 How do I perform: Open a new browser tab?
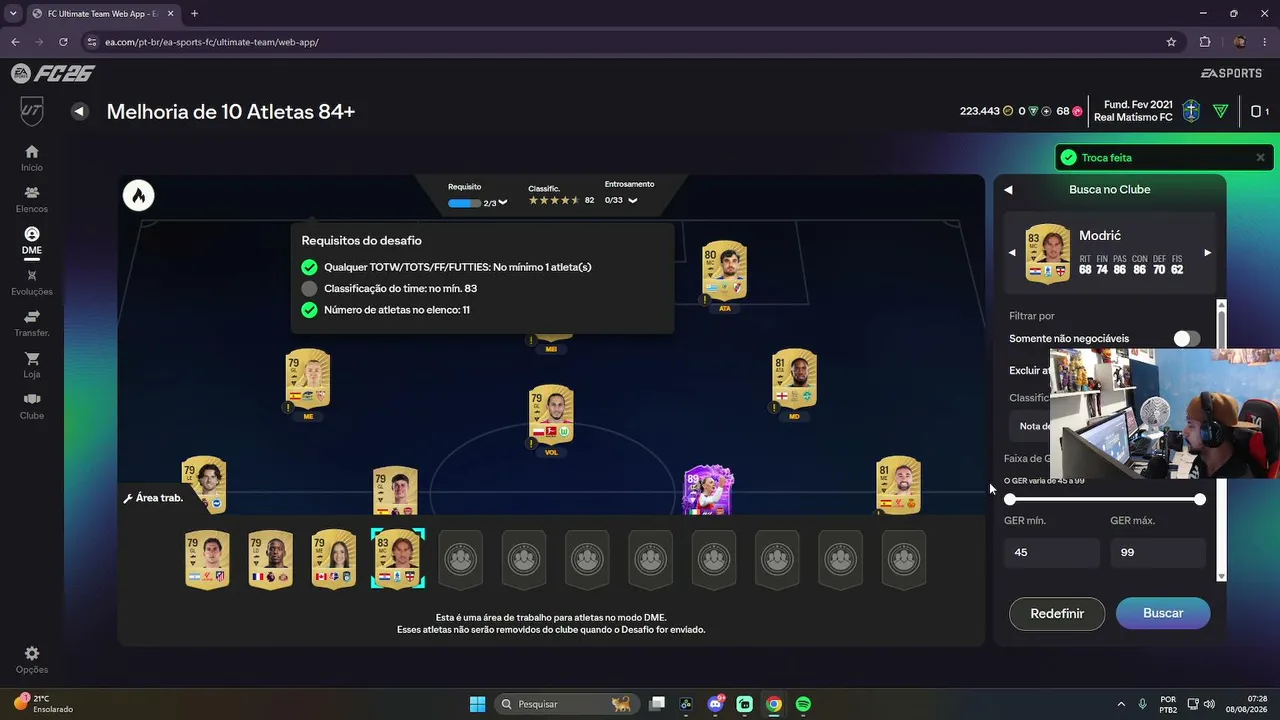194,14
